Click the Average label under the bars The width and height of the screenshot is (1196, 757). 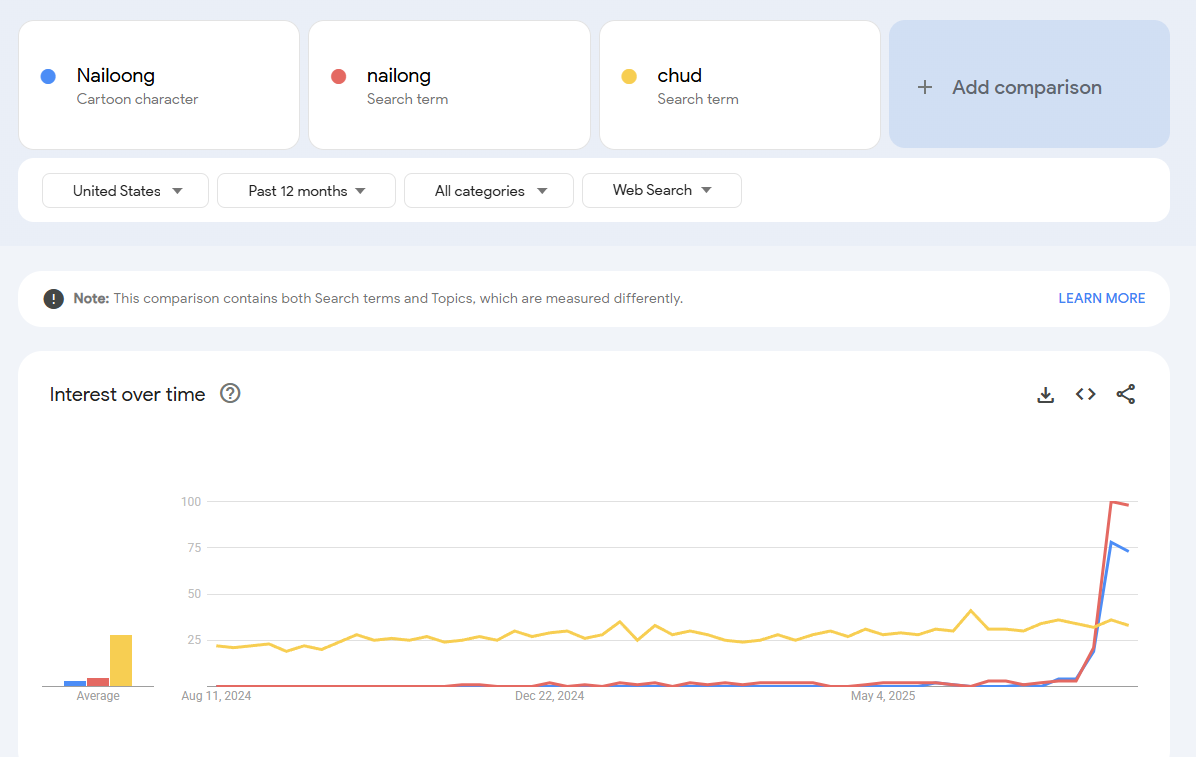98,696
